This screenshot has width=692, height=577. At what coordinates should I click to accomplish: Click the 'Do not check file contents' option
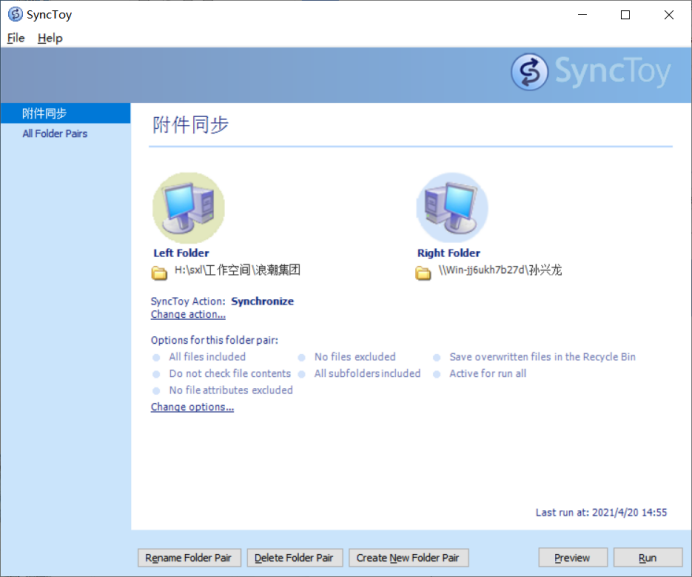click(x=230, y=373)
